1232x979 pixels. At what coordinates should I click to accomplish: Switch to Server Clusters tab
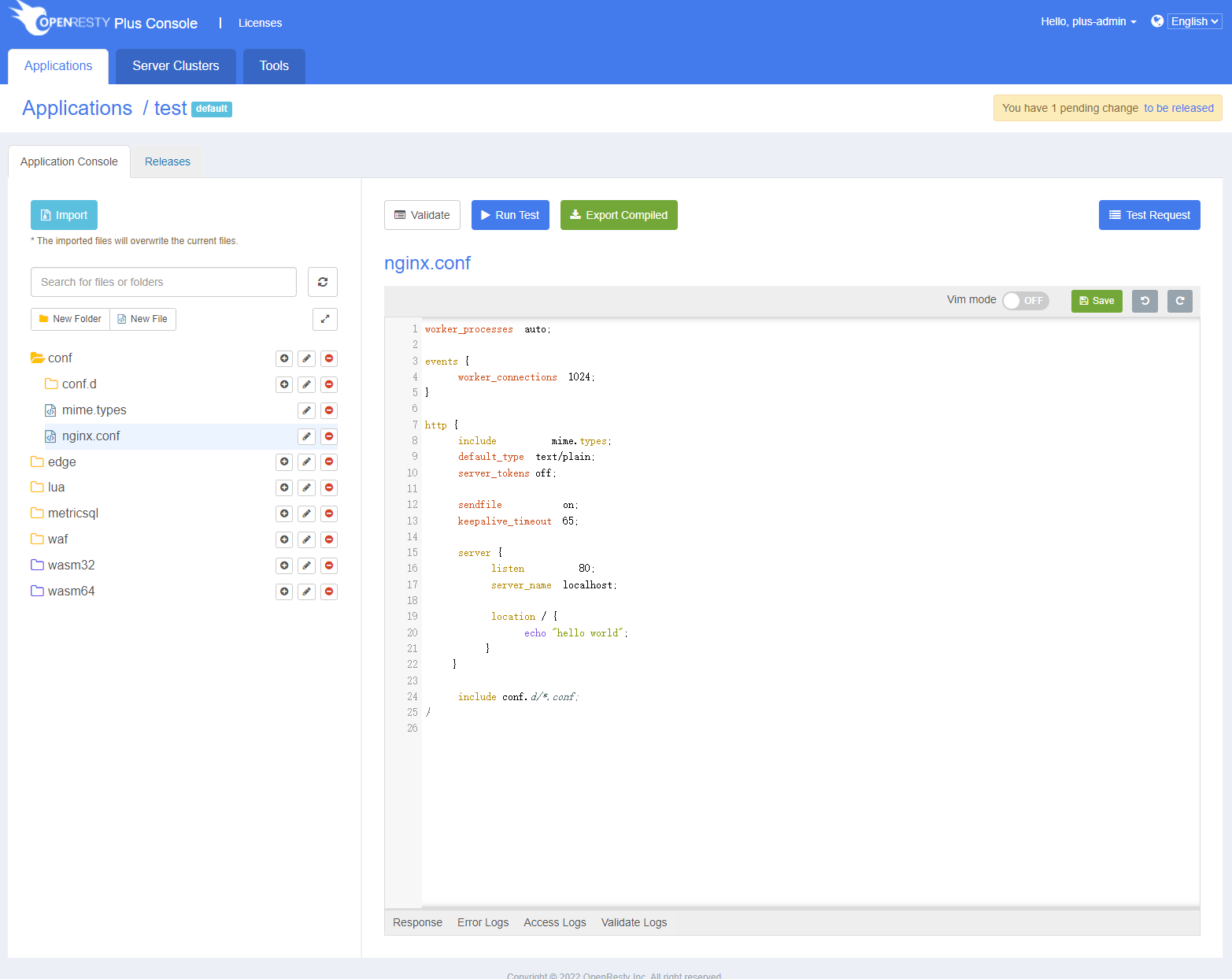[176, 66]
